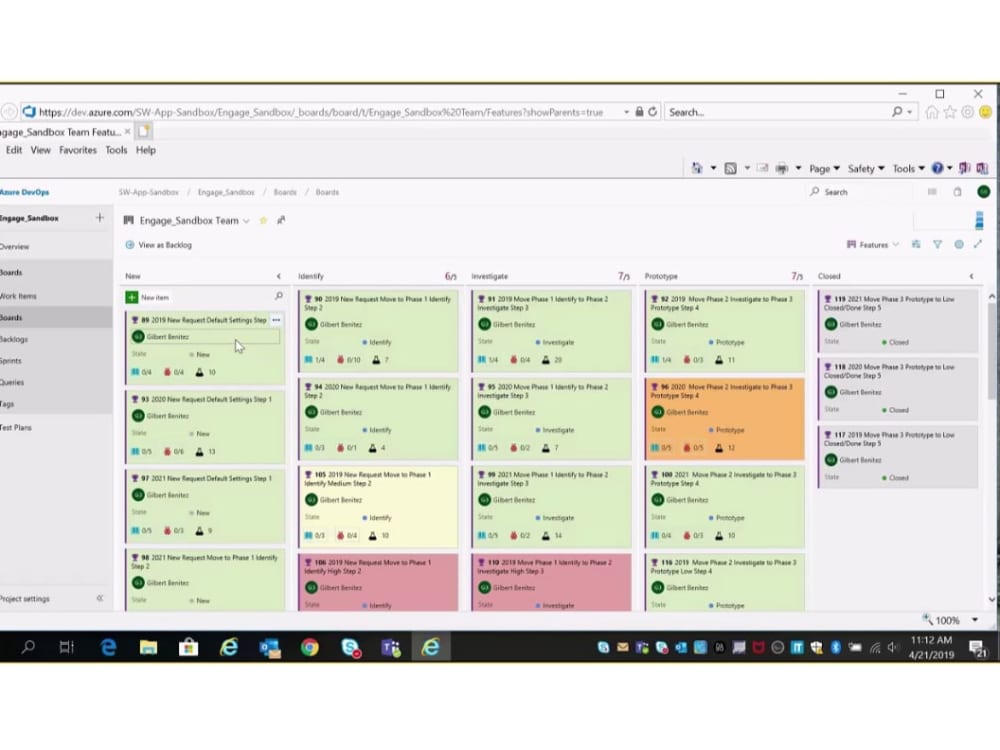
Task: Open Skype from the taskbar
Action: (x=350, y=647)
